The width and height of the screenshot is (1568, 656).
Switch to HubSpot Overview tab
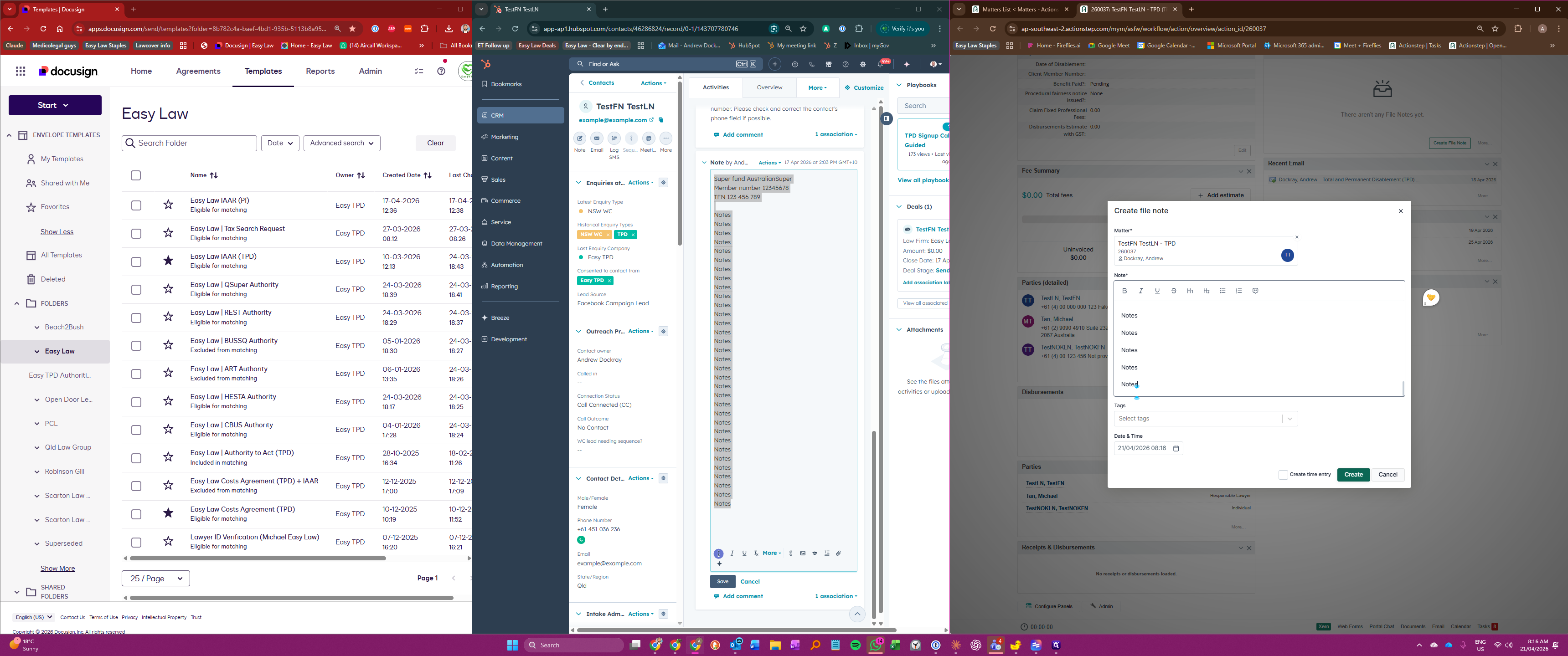coord(769,87)
